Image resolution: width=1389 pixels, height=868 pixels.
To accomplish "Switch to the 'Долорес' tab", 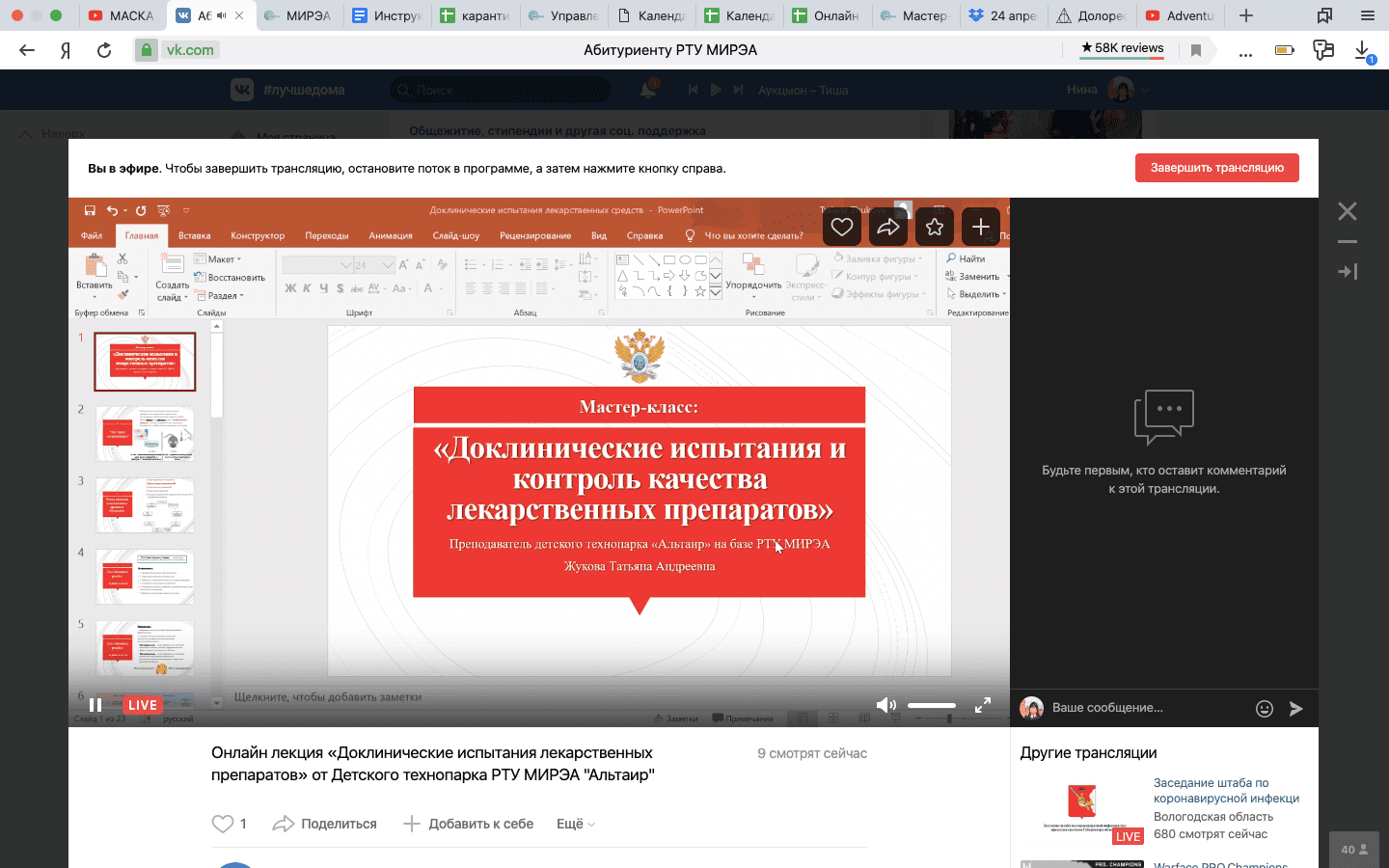I will (x=1092, y=15).
